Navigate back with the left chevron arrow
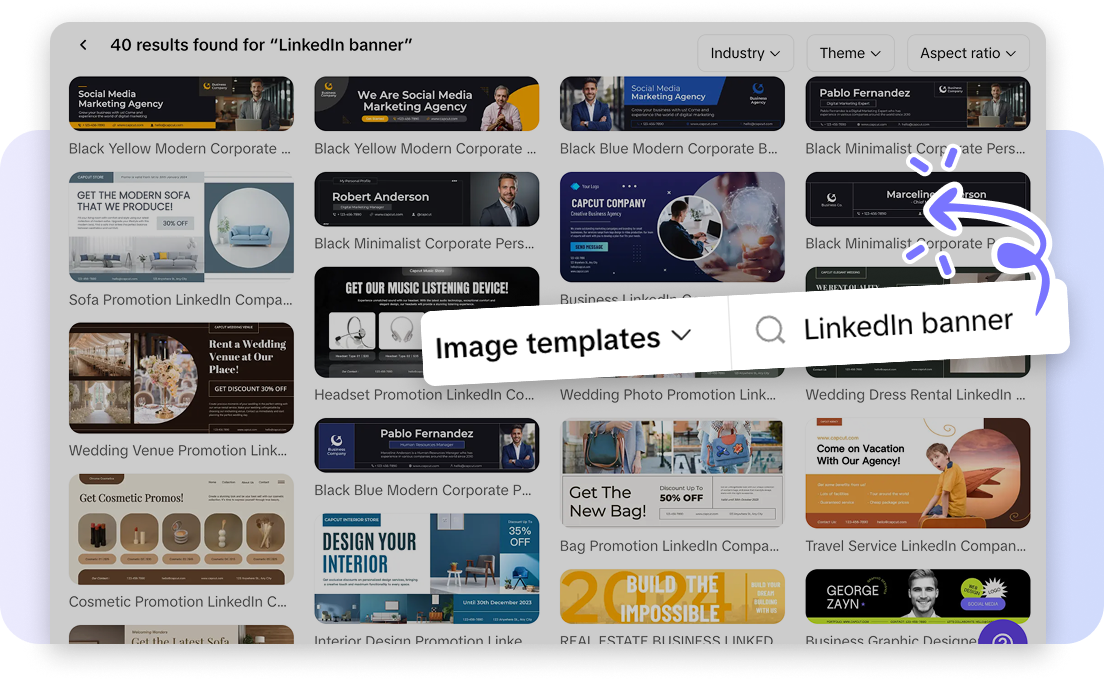The height and width of the screenshot is (682, 1104). point(83,44)
